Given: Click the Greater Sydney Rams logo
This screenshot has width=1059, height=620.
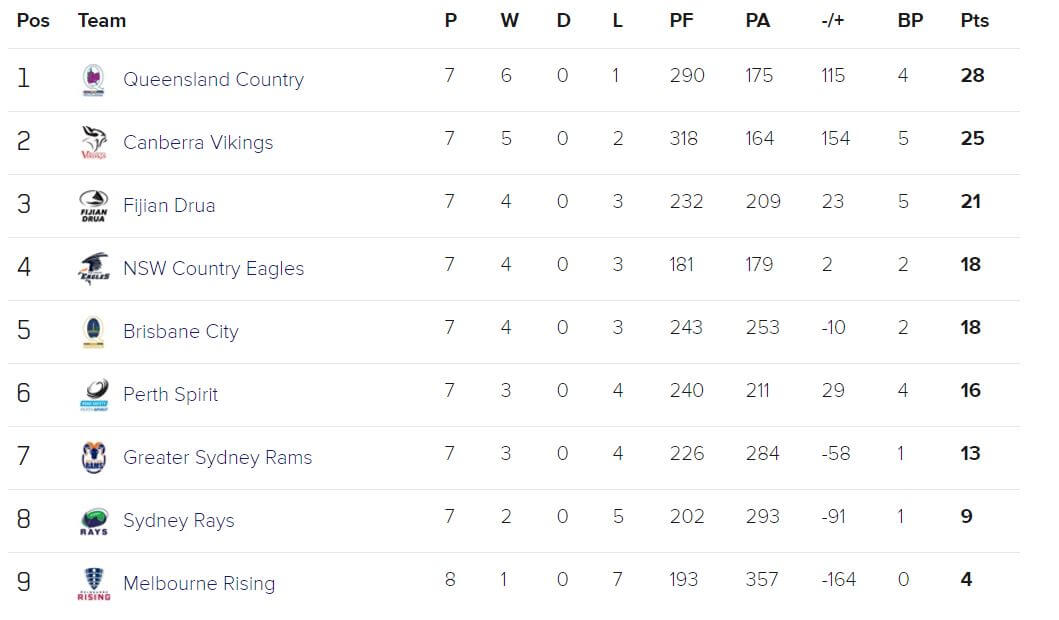Looking at the screenshot, I should pos(93,457).
